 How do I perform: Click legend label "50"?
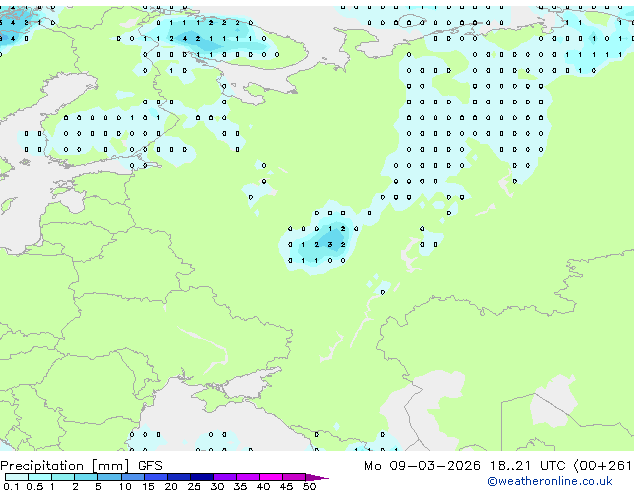point(309,486)
